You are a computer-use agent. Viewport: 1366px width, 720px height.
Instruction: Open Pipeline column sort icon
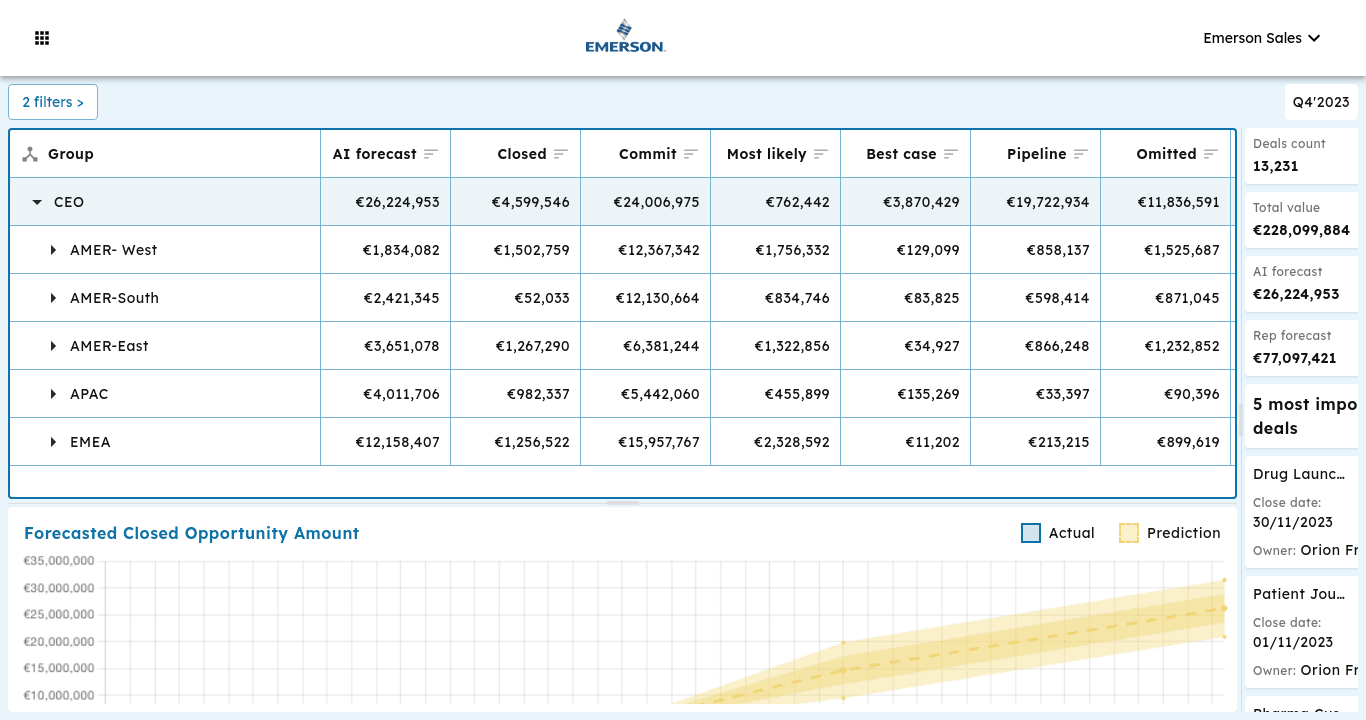pos(1081,154)
